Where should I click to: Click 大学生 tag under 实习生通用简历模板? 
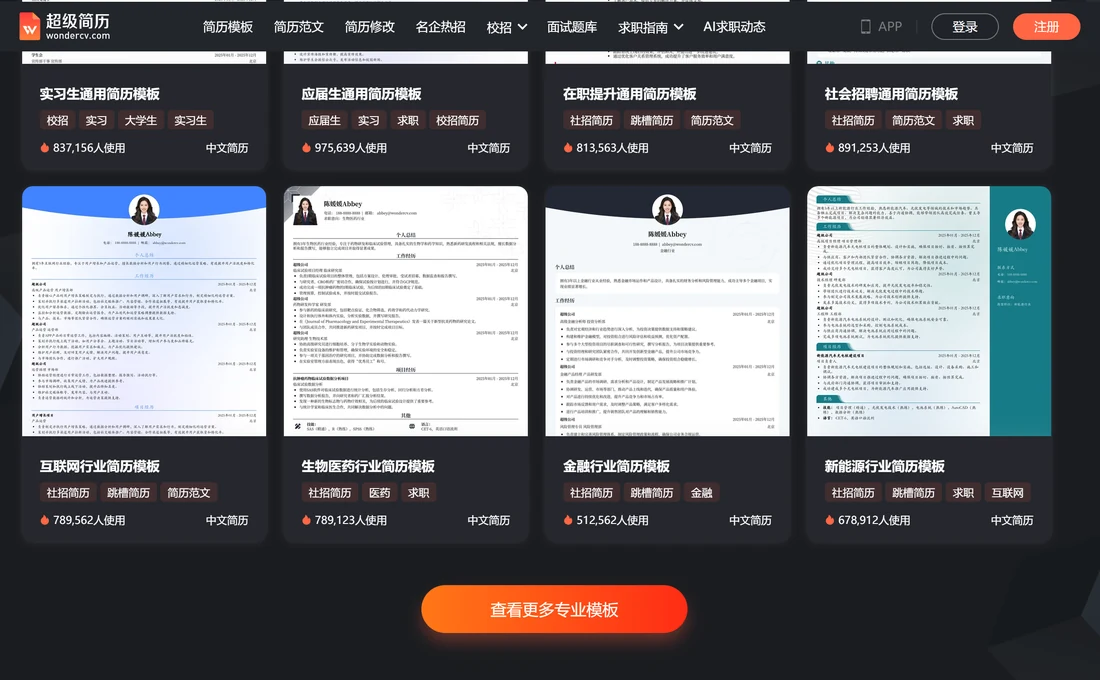[x=140, y=121]
